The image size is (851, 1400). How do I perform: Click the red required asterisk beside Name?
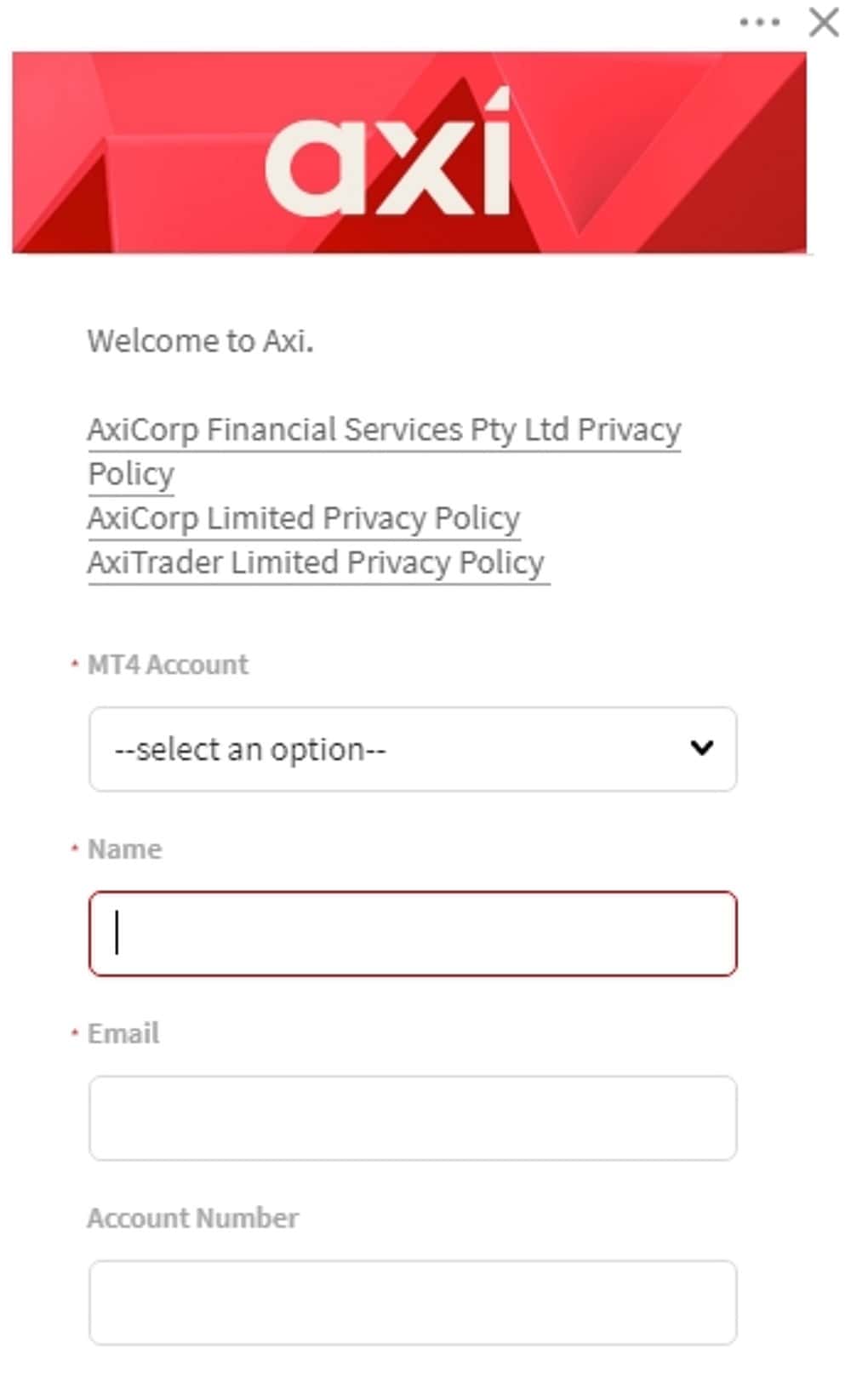[75, 849]
